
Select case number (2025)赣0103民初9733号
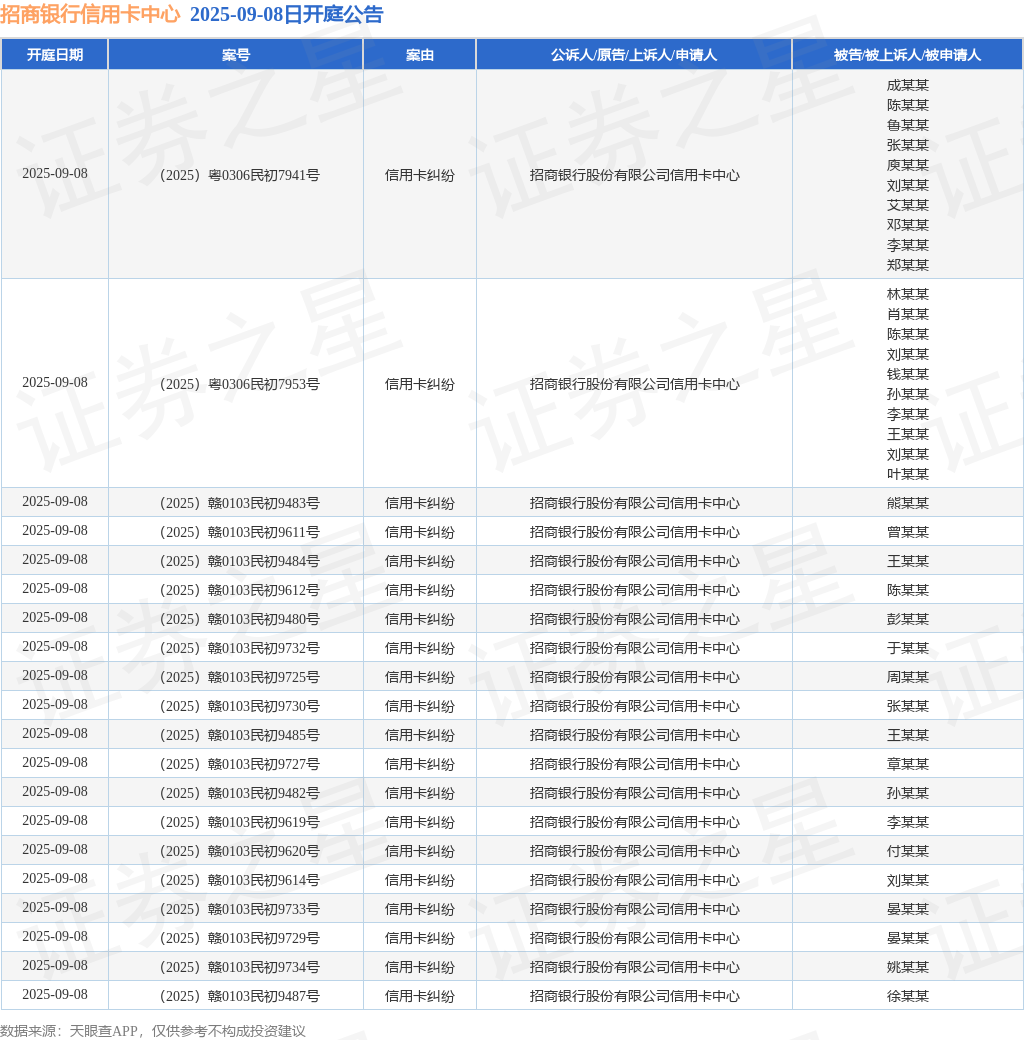[x=239, y=909]
